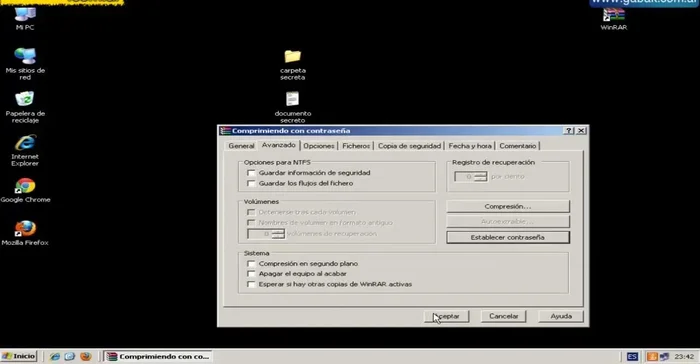The height and width of the screenshot is (364, 700).
Task: Click the dialog help question mark button
Action: pos(568,131)
